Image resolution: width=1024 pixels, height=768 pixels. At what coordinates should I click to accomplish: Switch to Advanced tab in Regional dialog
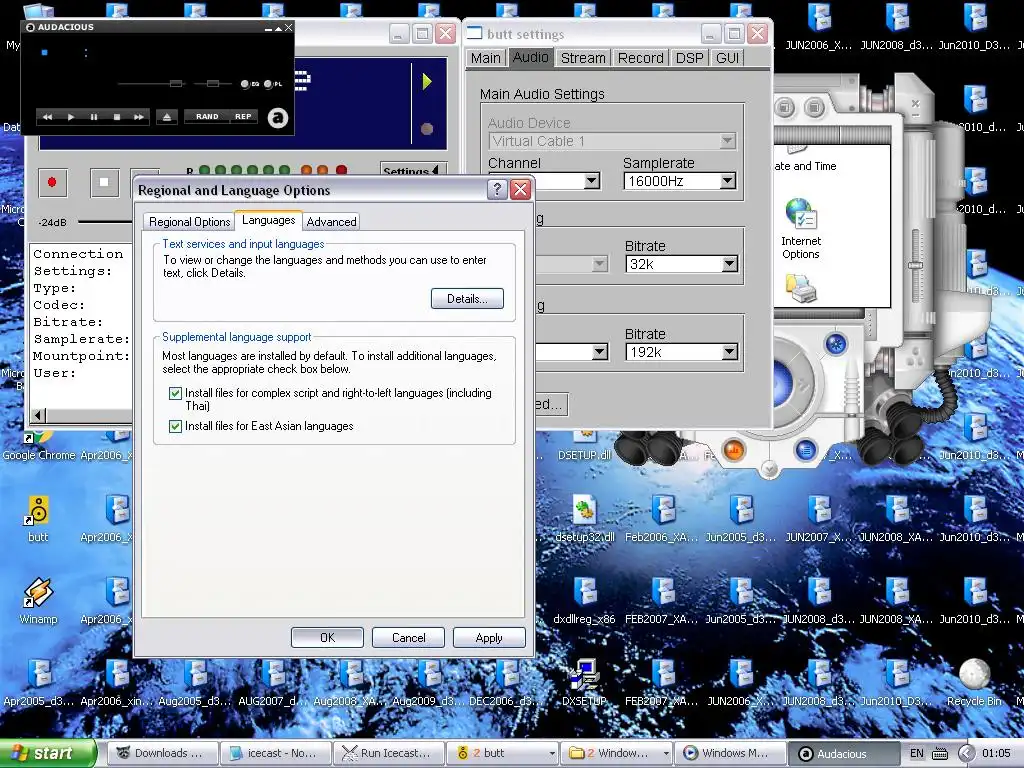point(331,221)
